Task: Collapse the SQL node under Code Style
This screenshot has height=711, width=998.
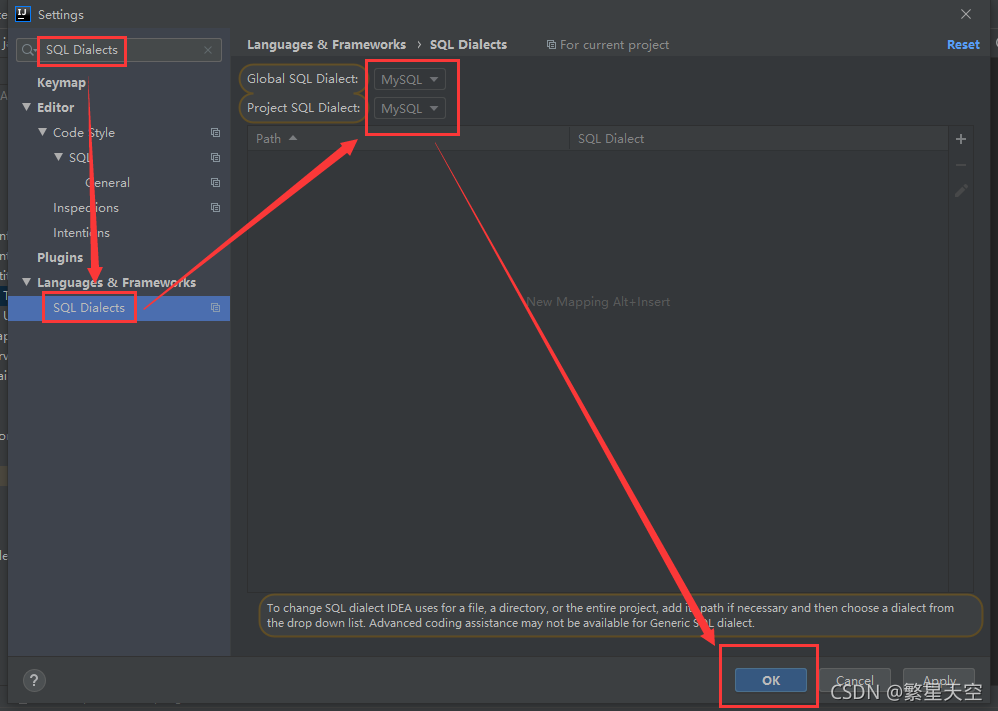Action: [59, 157]
